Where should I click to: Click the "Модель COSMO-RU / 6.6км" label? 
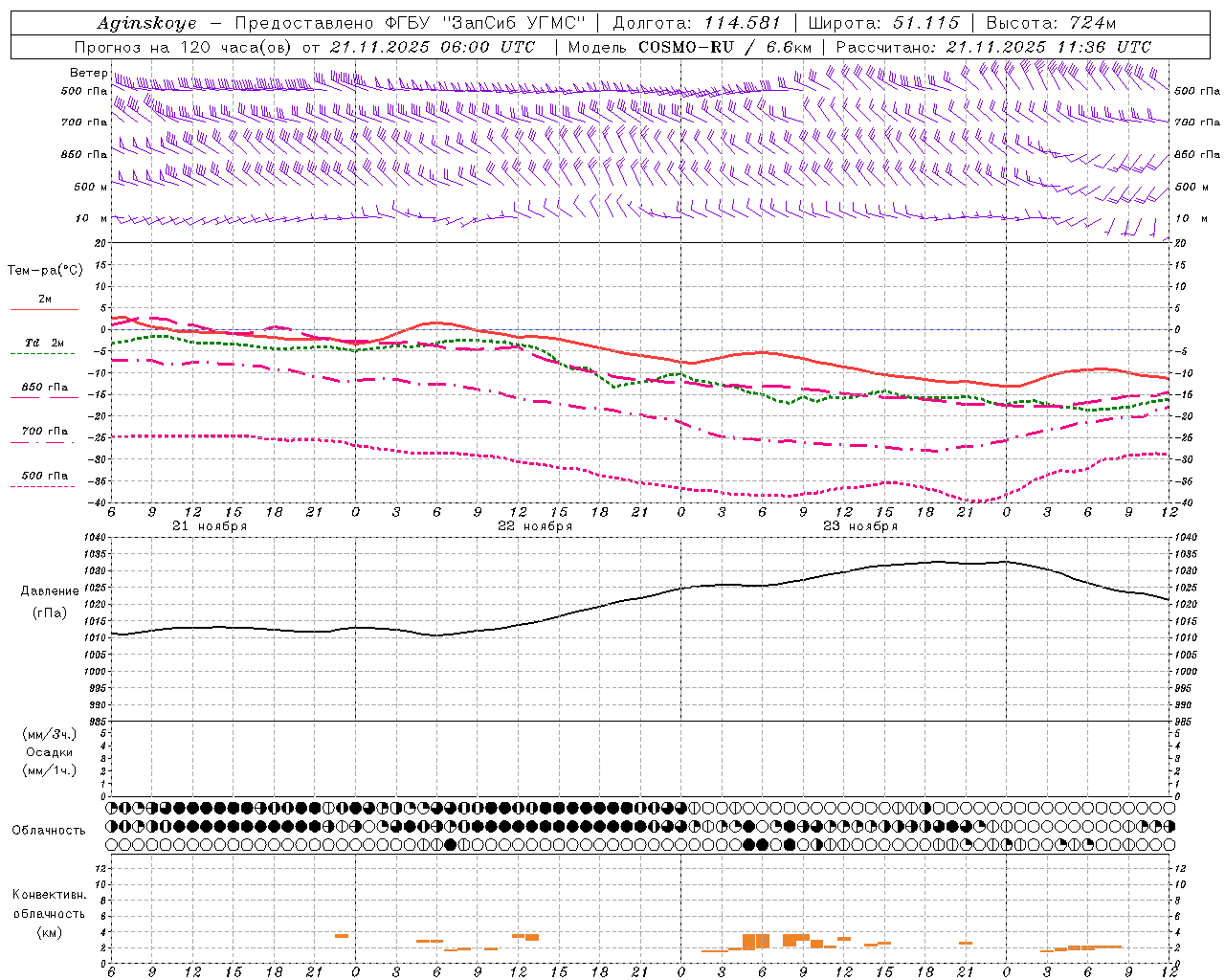(690, 47)
